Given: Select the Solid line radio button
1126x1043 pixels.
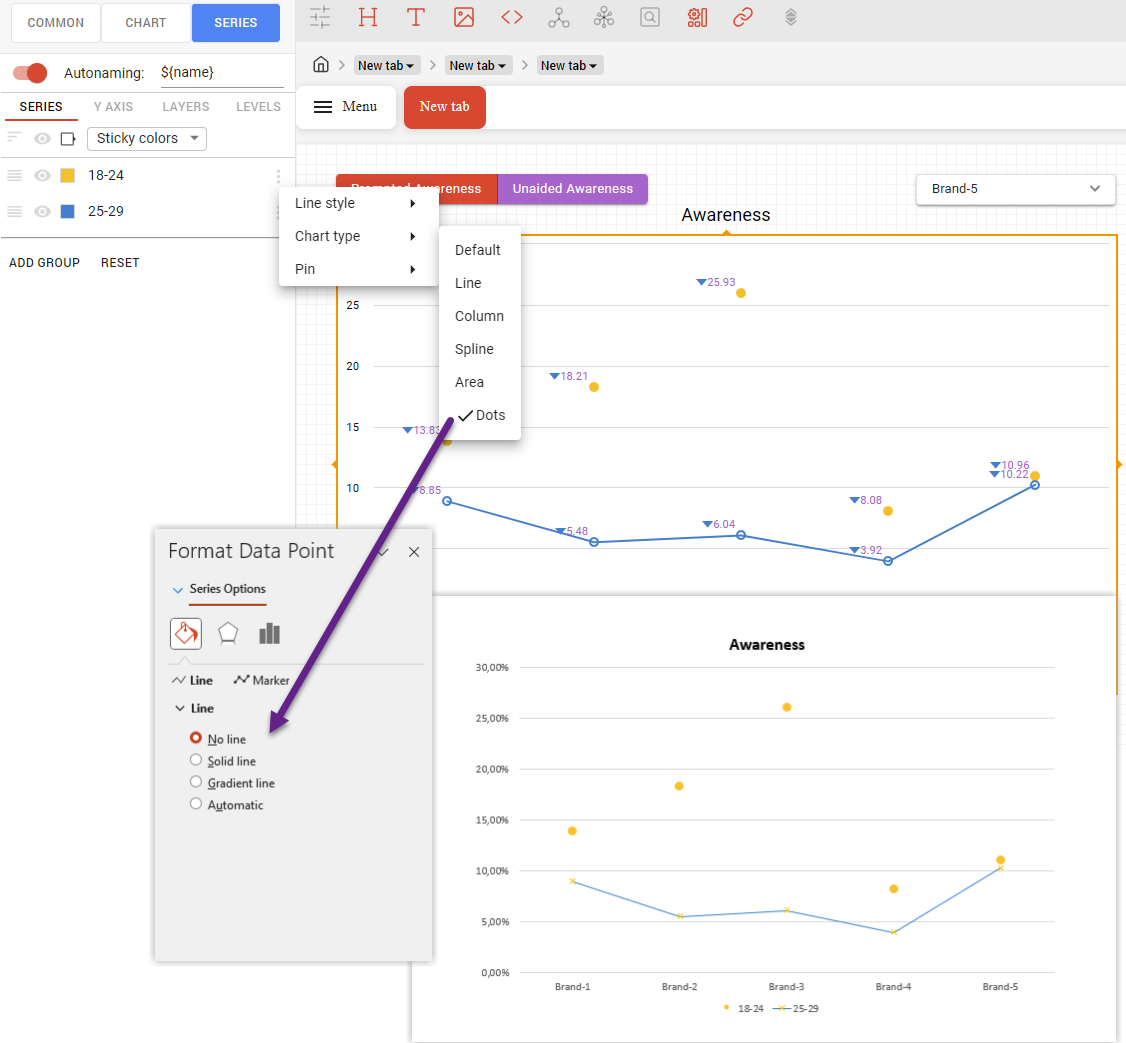Looking at the screenshot, I should [x=196, y=761].
